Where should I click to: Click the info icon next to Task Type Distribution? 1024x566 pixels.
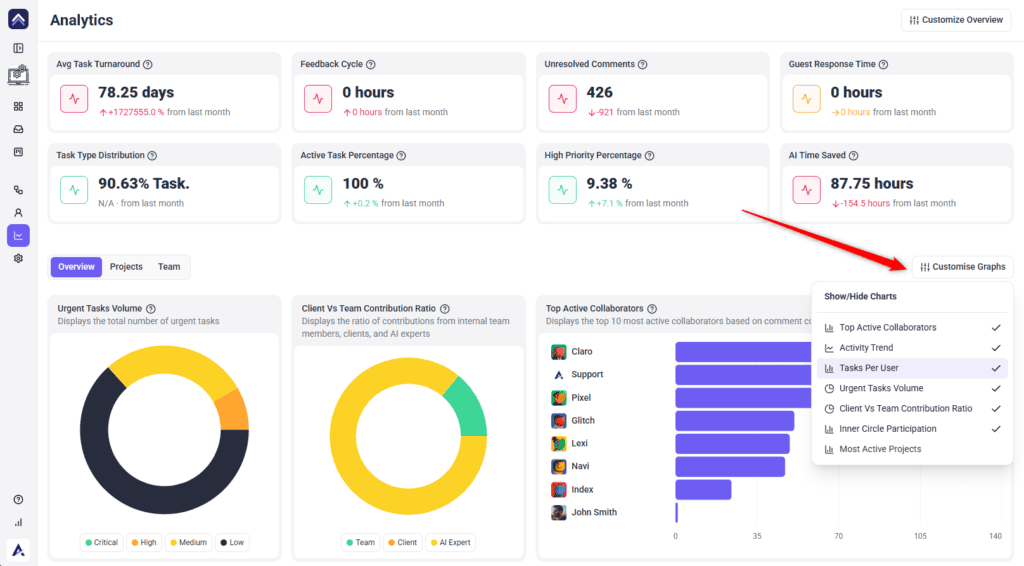[x=152, y=155]
